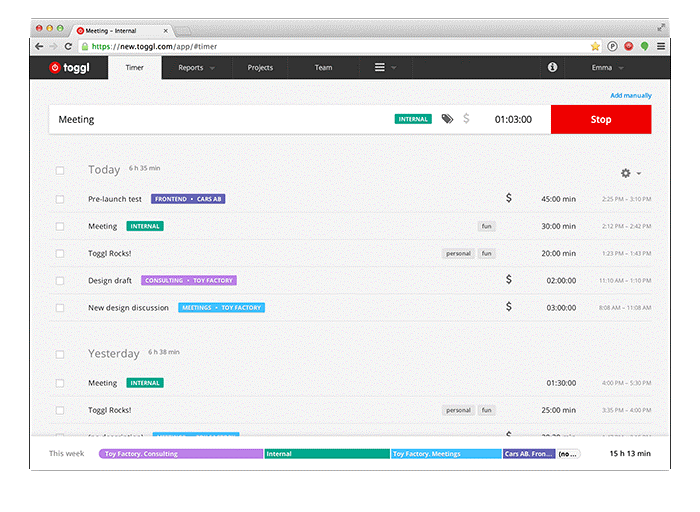Click fullscreen arrows icon in window corner

click(x=661, y=28)
